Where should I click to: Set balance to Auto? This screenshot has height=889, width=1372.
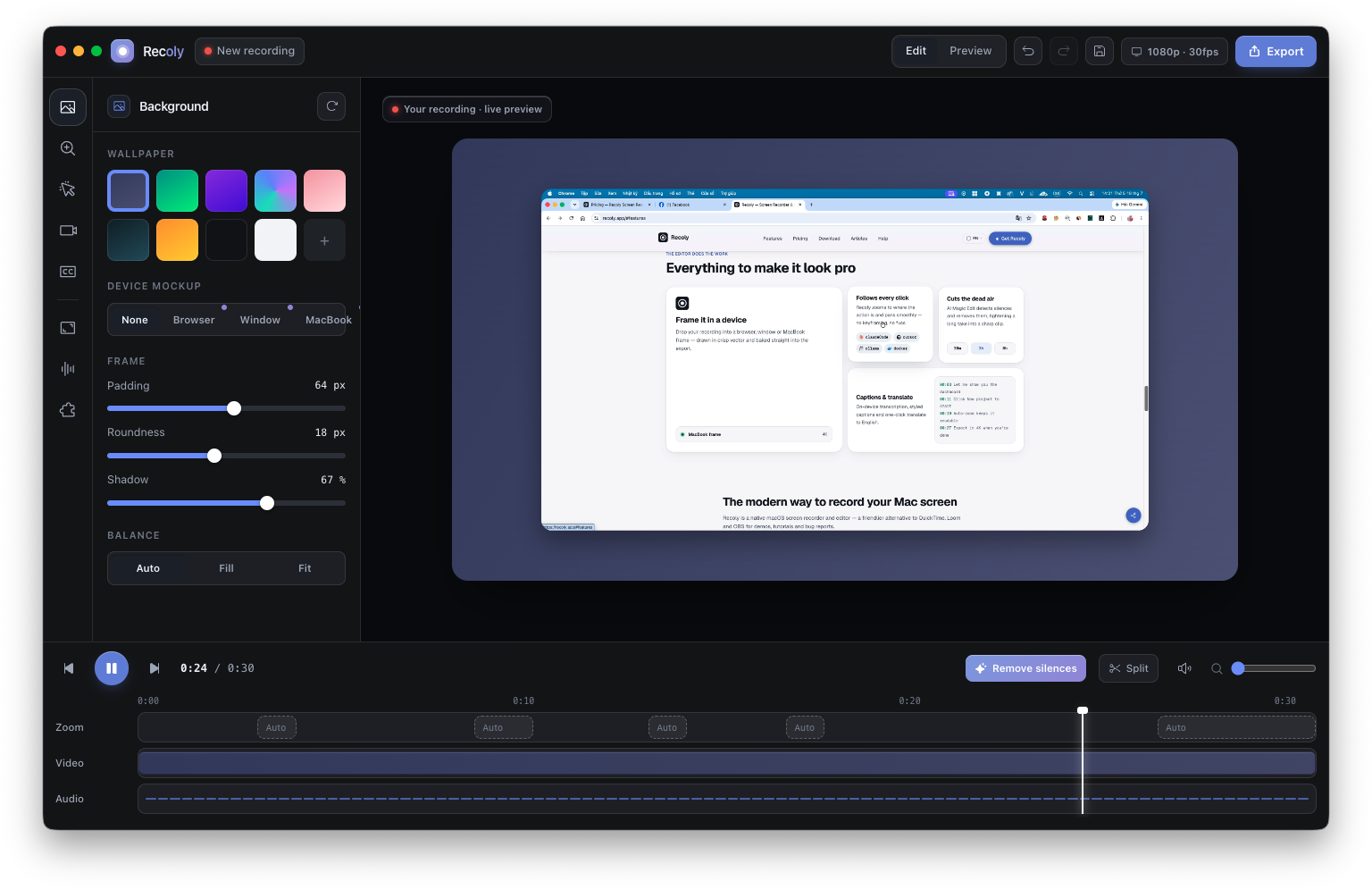[148, 568]
